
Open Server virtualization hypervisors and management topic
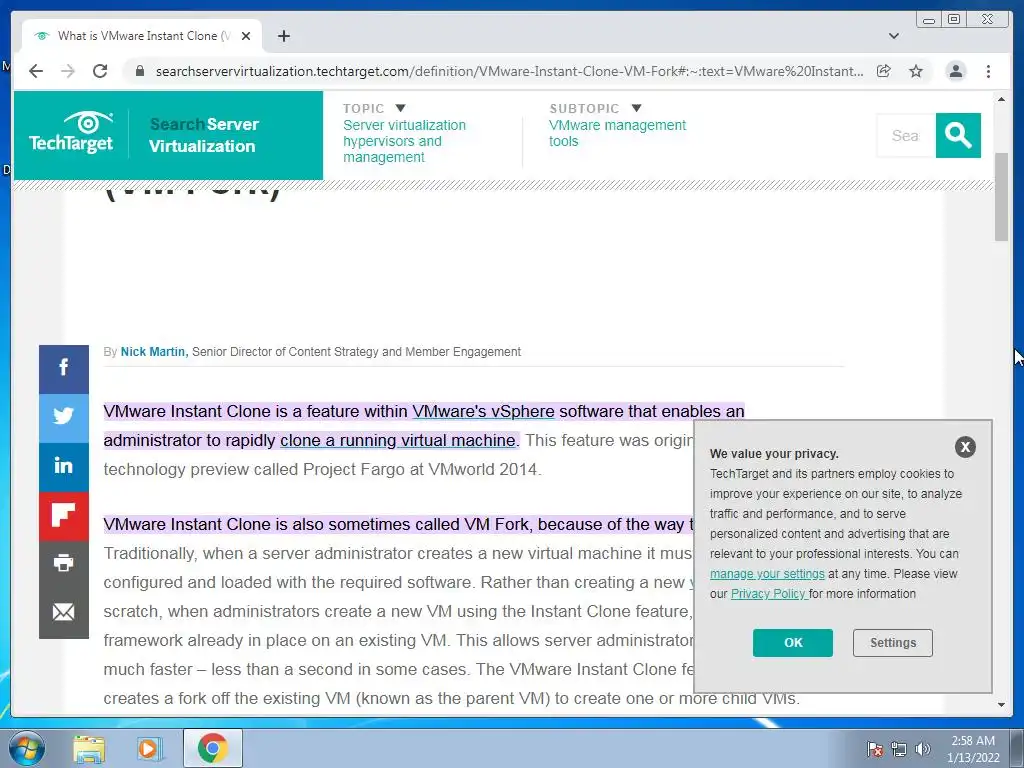point(404,141)
